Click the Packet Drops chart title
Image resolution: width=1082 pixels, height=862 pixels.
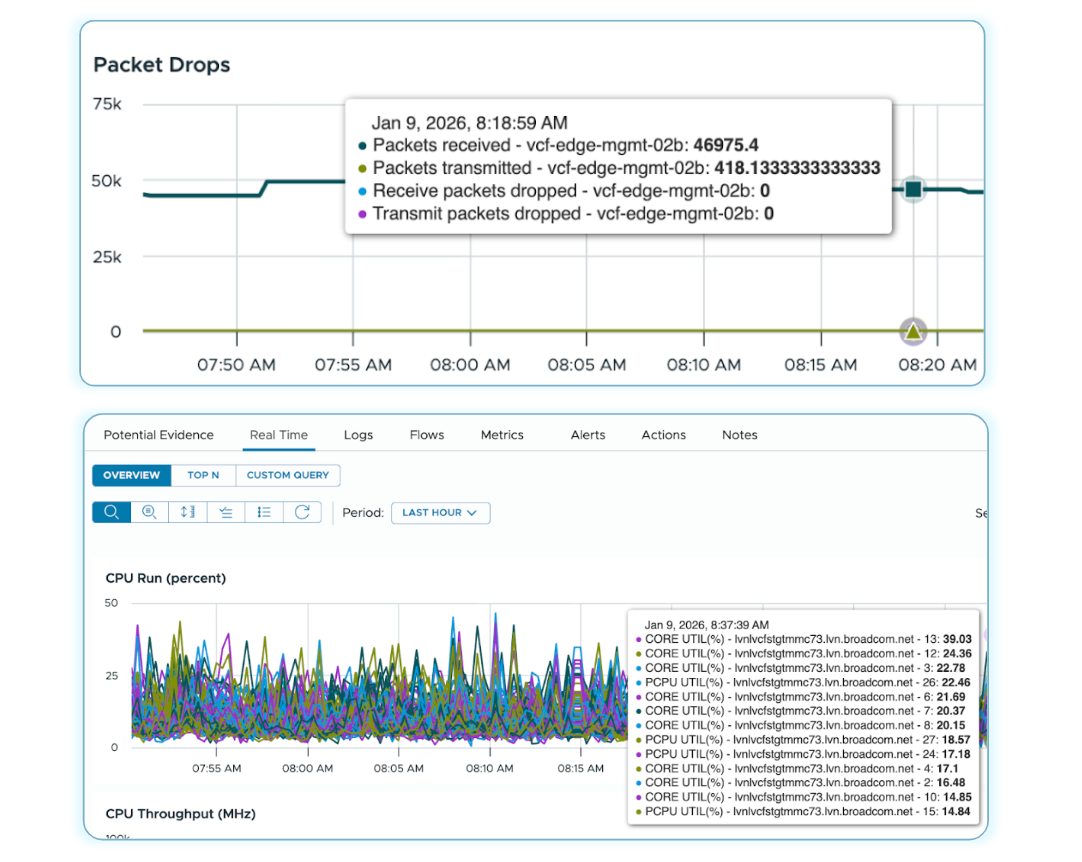[x=161, y=65]
